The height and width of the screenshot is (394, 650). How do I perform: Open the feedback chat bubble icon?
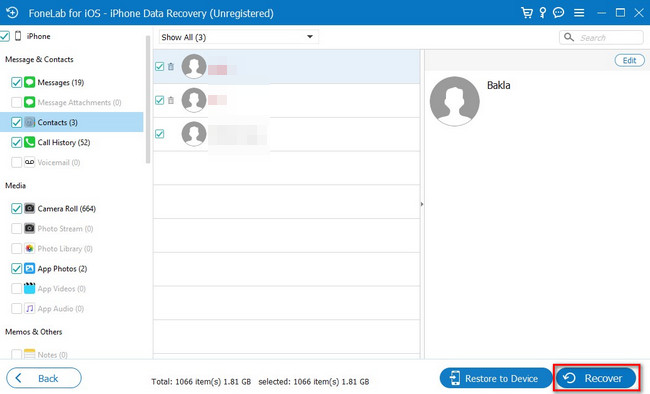pyautogui.click(x=558, y=13)
